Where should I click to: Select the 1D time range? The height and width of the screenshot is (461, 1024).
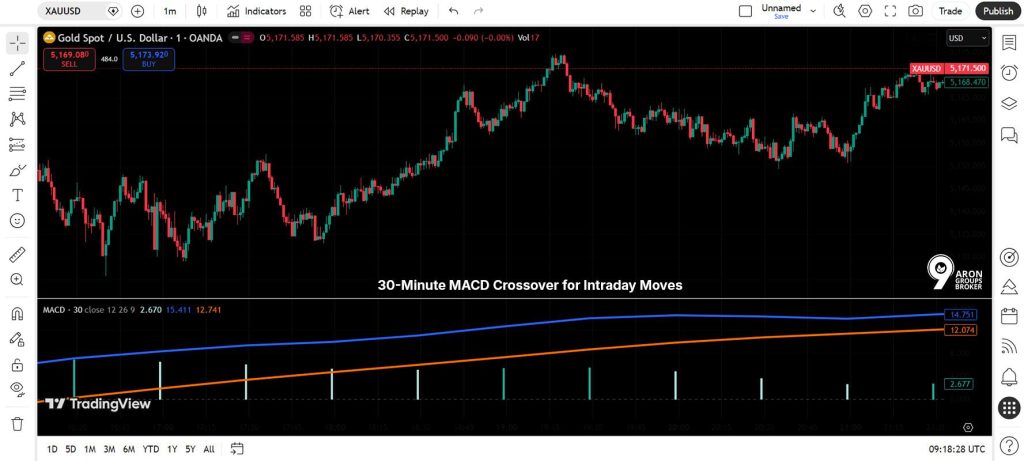(52, 449)
